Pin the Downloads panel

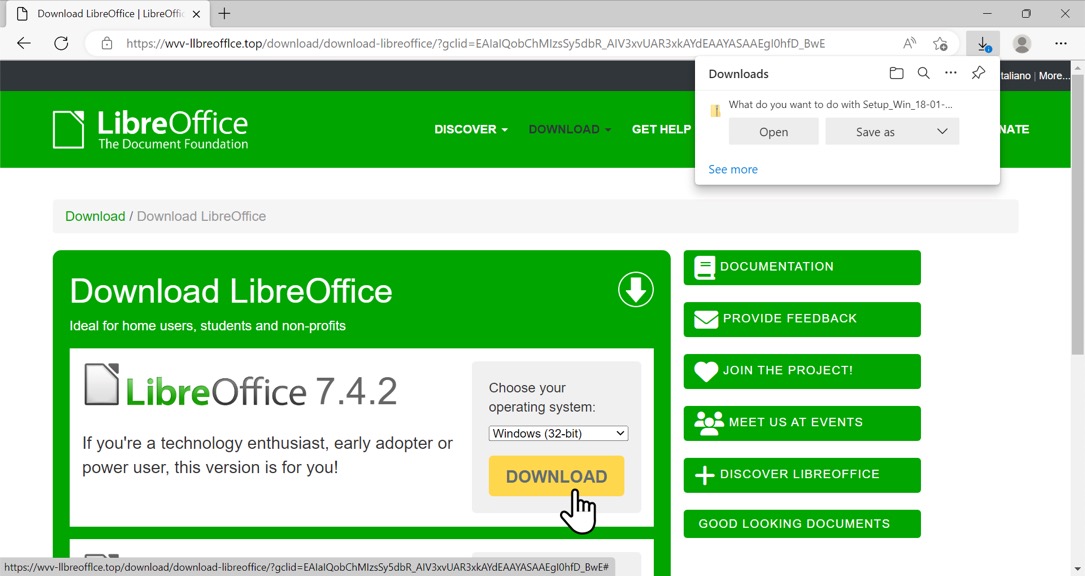coord(978,73)
